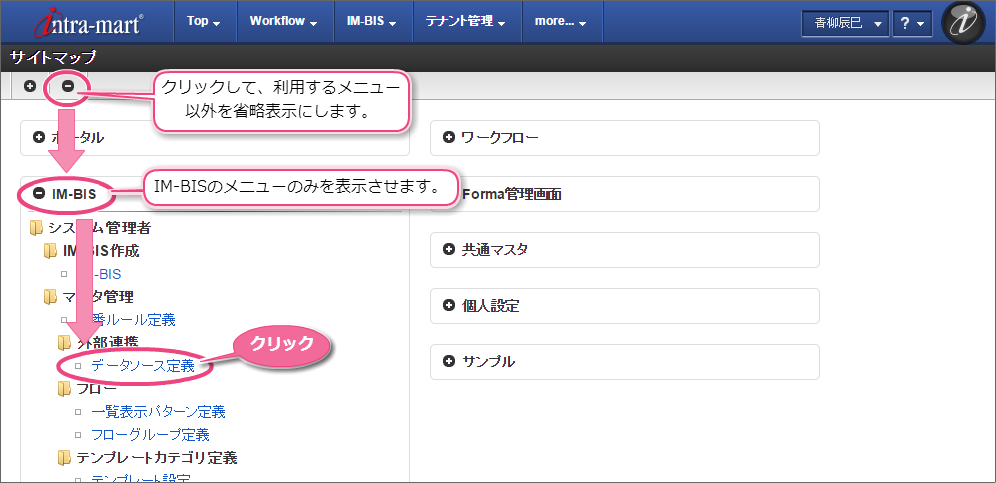Click the サイトマップ page title

click(53, 58)
